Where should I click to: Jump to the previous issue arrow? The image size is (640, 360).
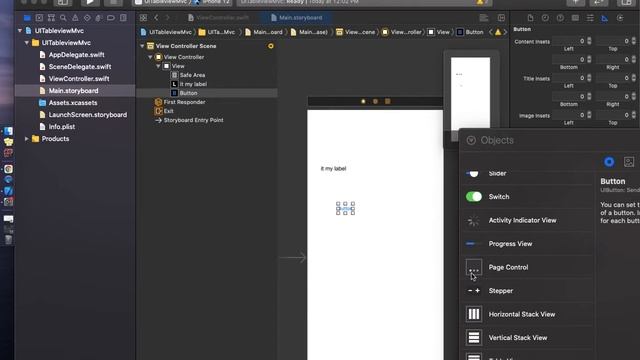[x=491, y=32]
